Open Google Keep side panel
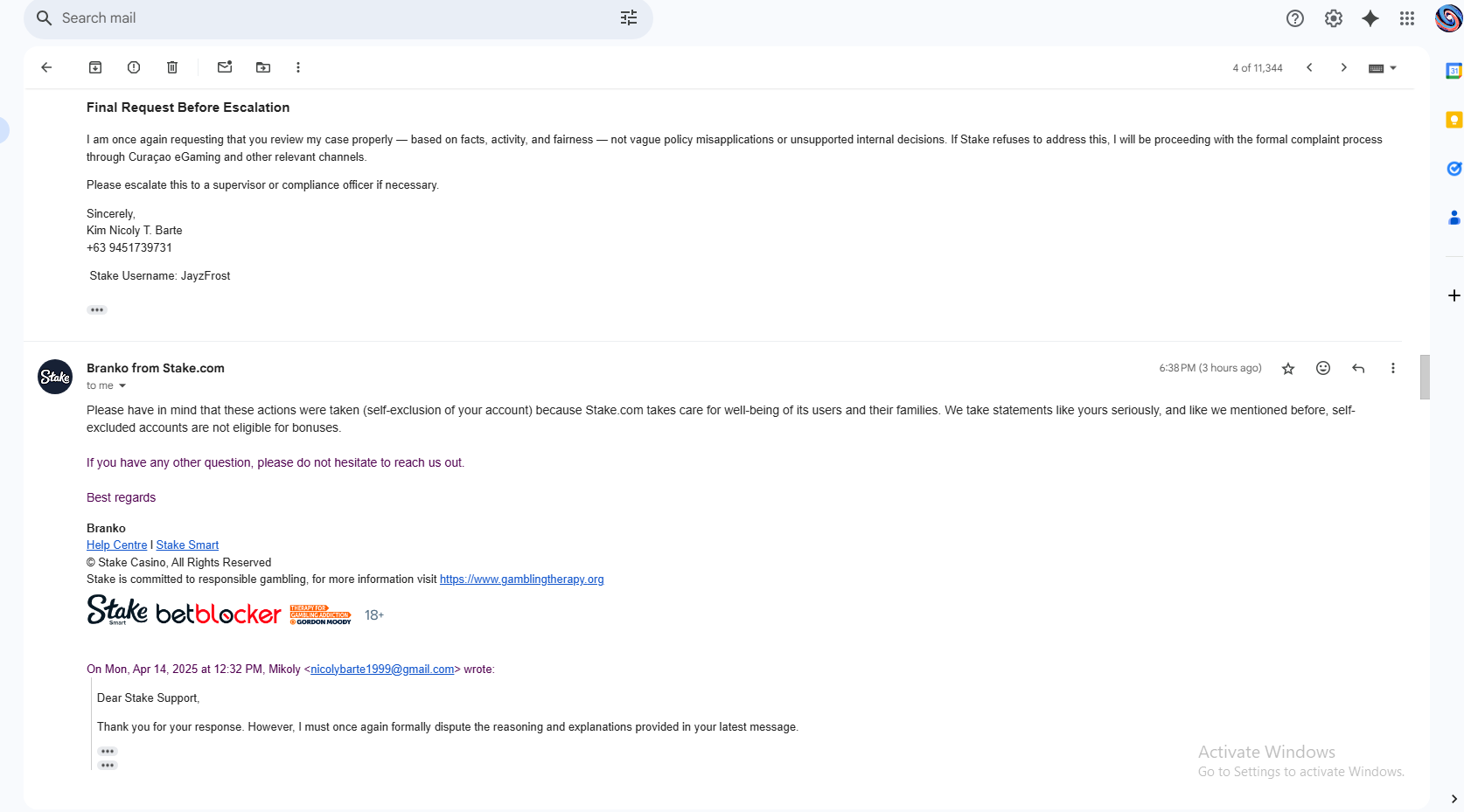This screenshot has width=1464, height=812. (1454, 120)
